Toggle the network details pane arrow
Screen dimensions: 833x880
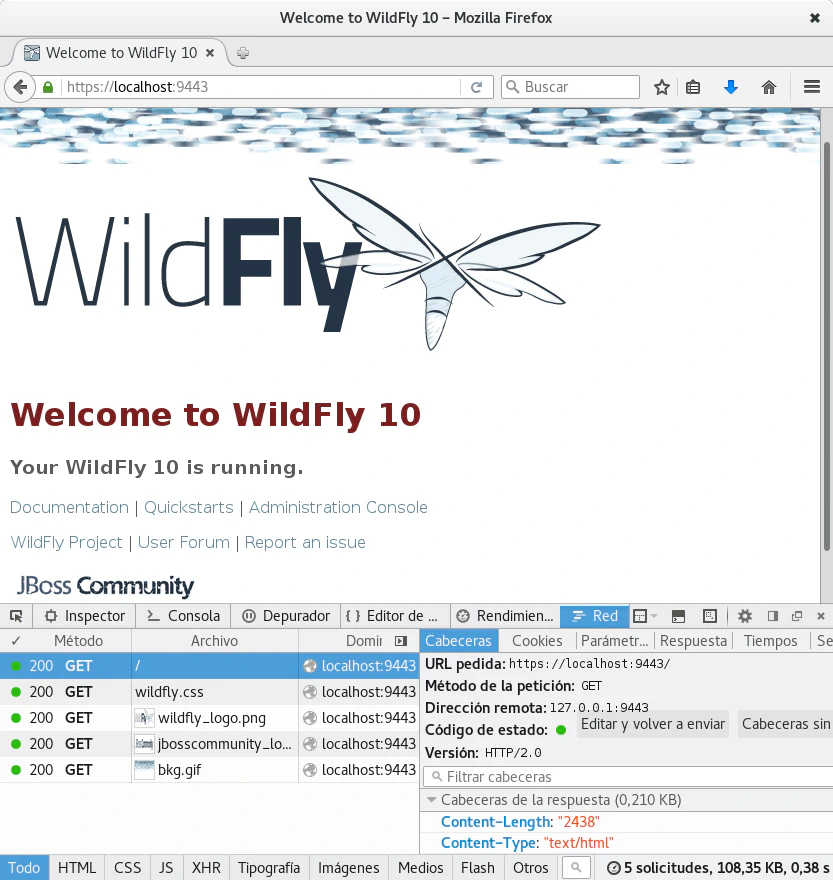pyautogui.click(x=401, y=641)
